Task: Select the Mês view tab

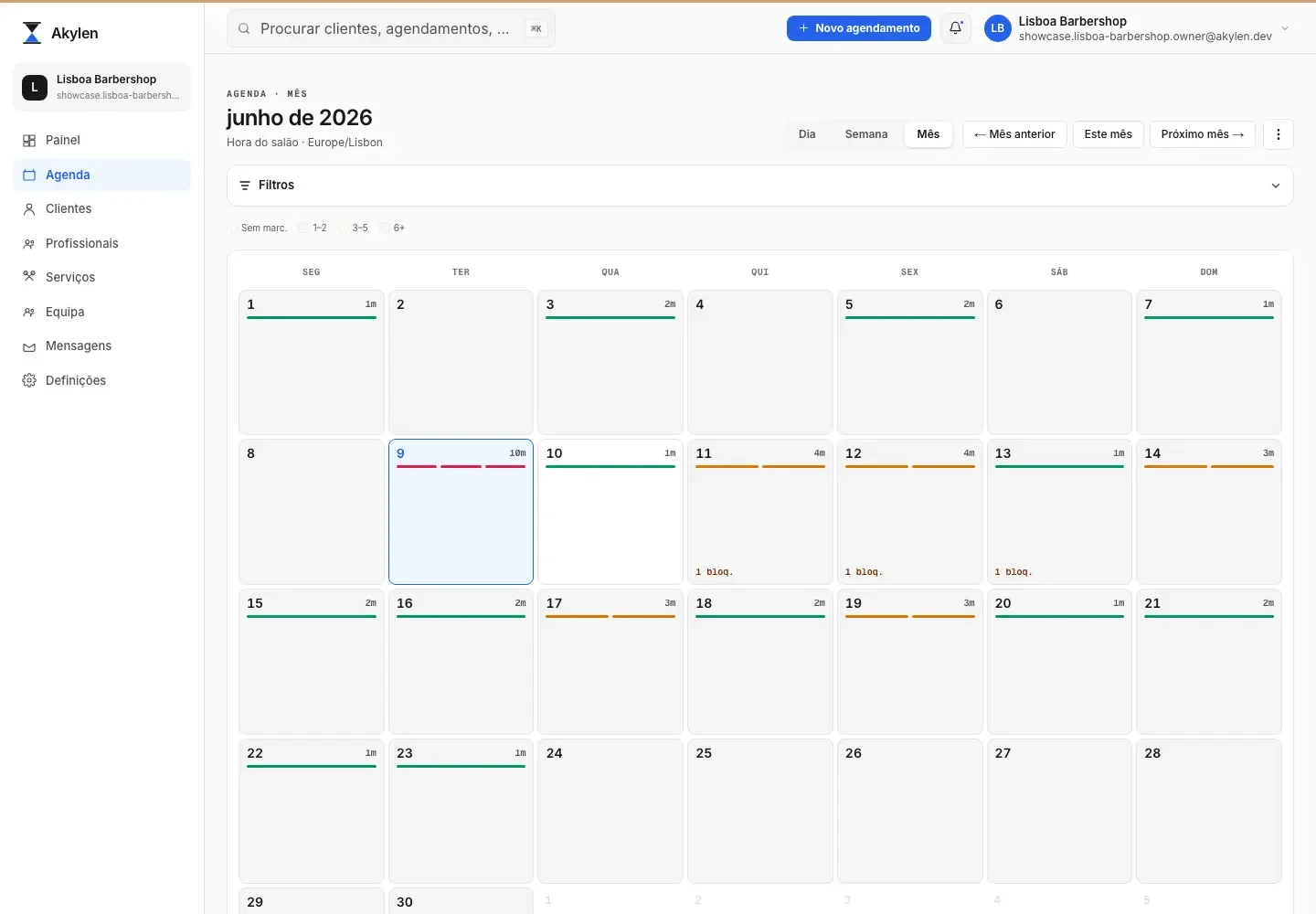Action: click(x=929, y=134)
